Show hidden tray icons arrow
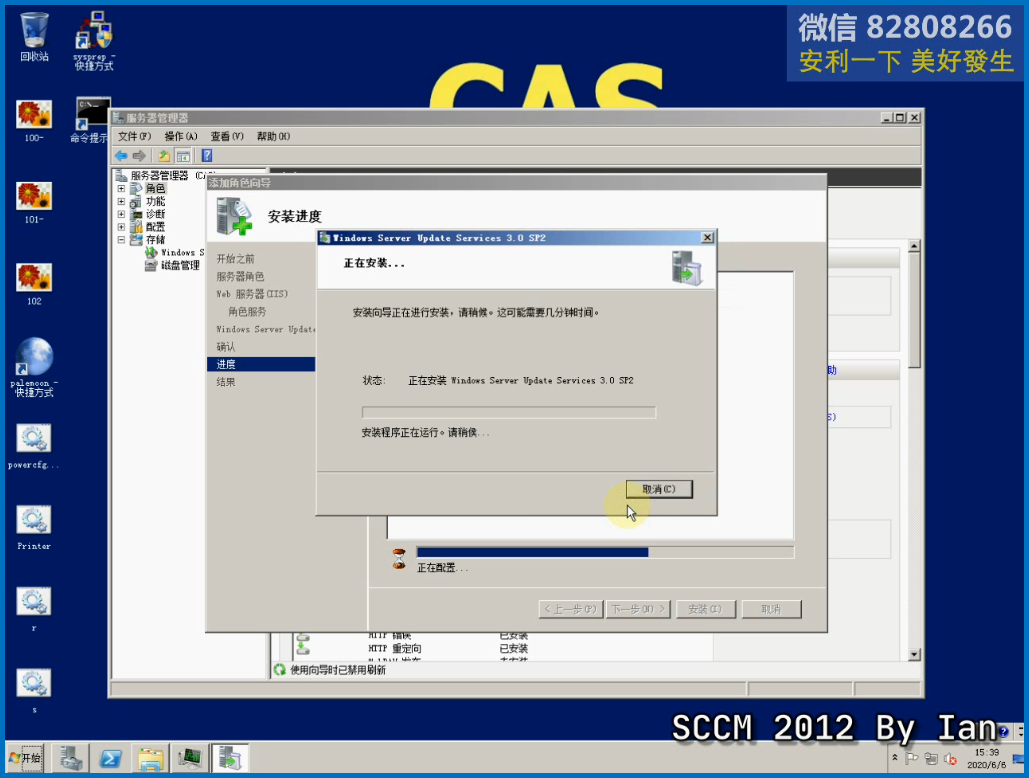Screen dimensions: 1029x778 [x=894, y=758]
